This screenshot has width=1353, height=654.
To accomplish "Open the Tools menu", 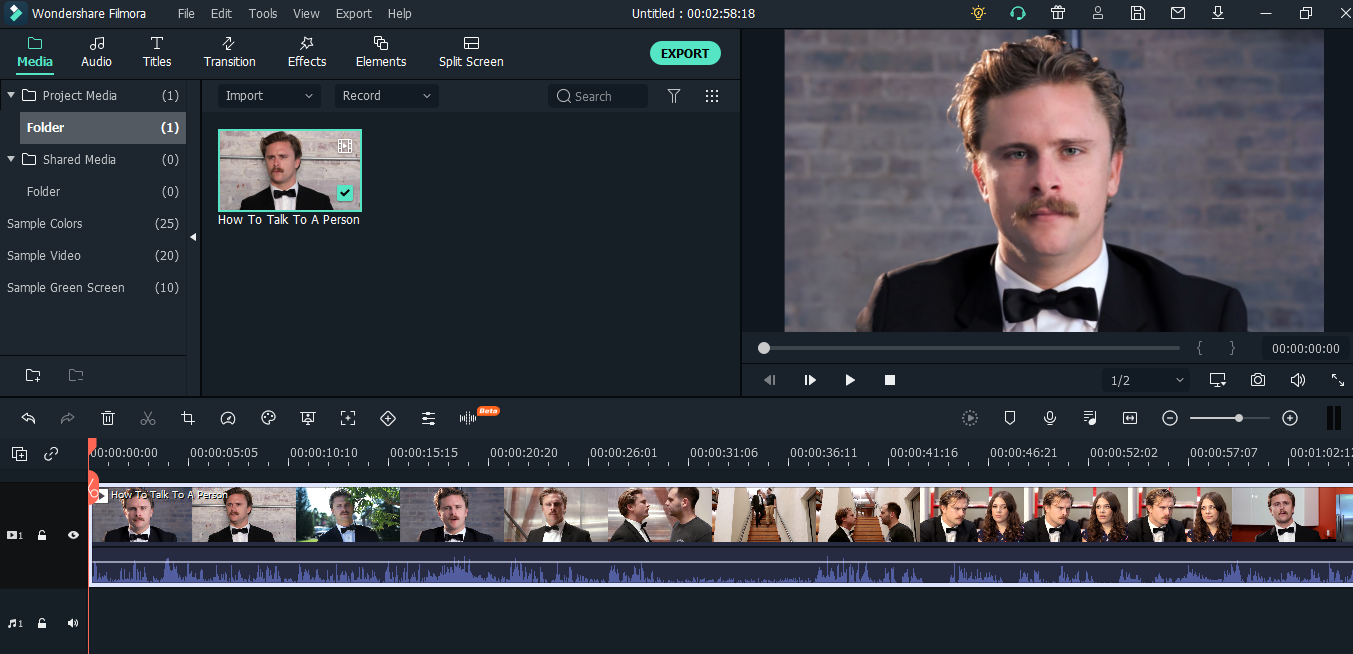I will pos(262,13).
